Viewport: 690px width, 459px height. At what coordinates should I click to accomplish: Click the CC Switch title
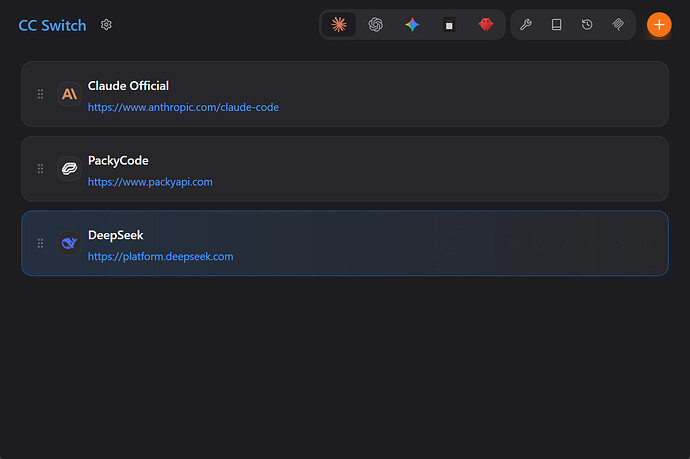[x=52, y=26]
